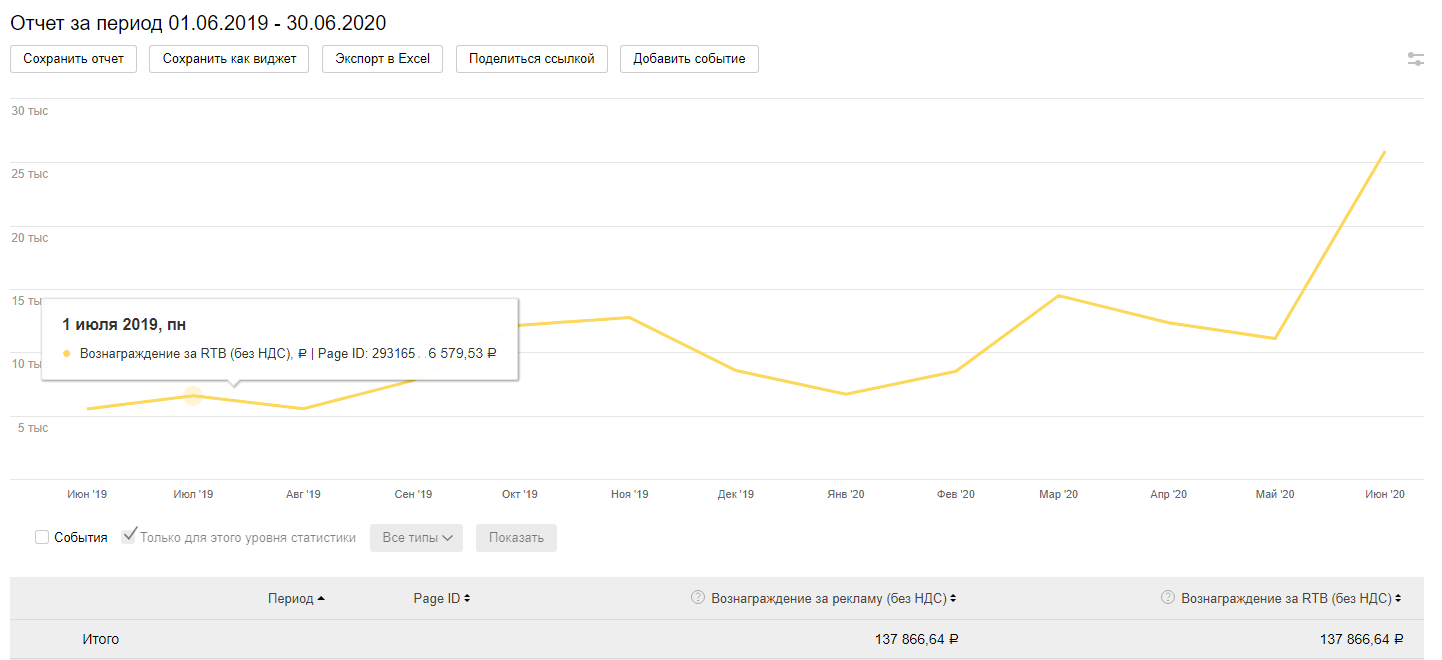Viewport: 1442px width, 660px height.
Task: Click help icon beside Вознаграждение за рекламу
Action: pyautogui.click(x=698, y=598)
